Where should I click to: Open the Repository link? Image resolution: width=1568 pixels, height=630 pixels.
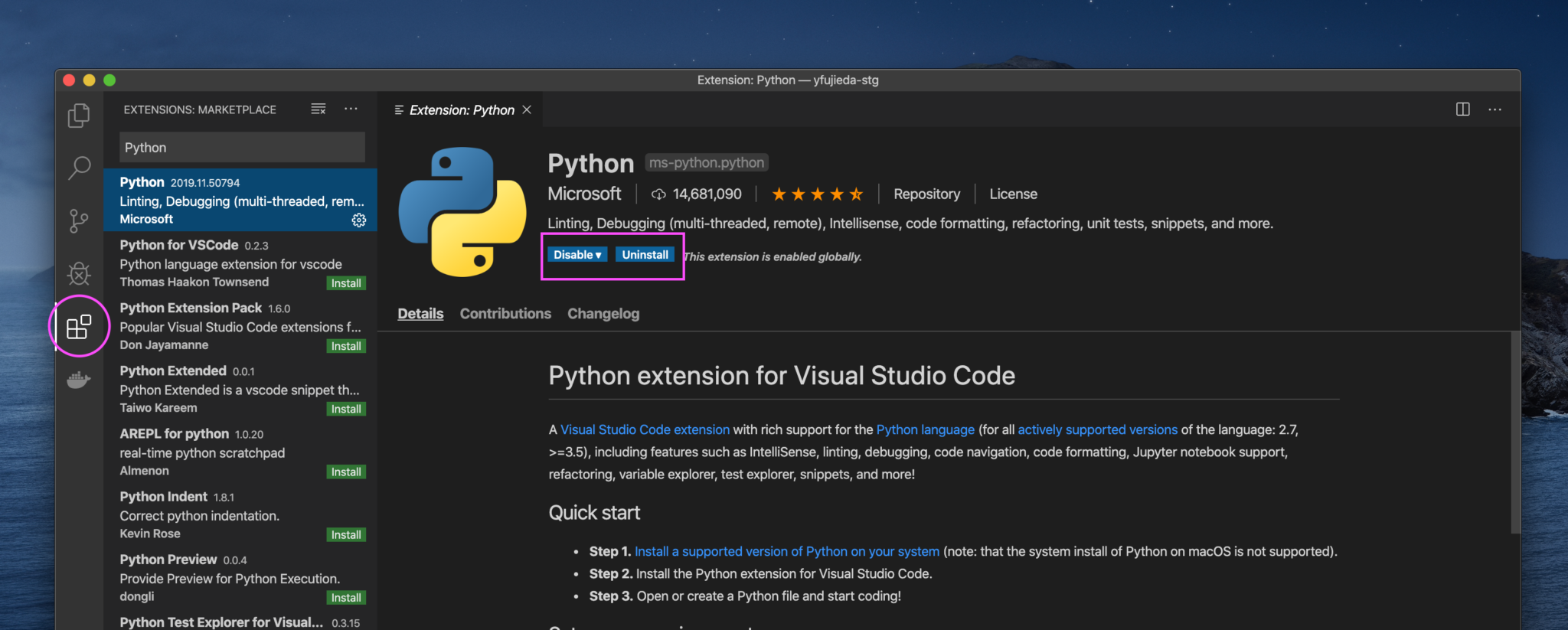[926, 194]
